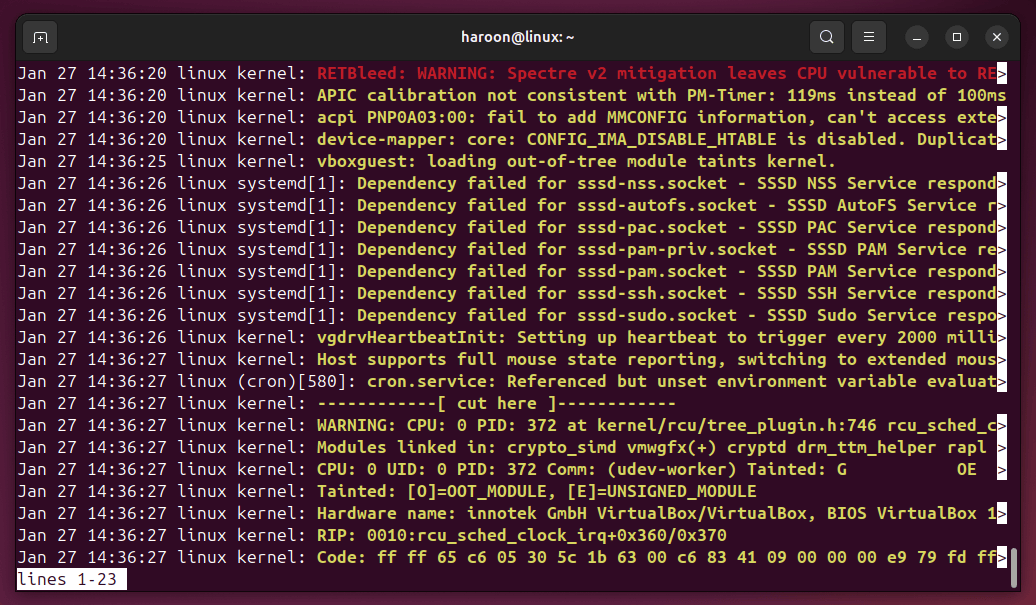Viewport: 1036px width, 605px height.
Task: Close the terminal window
Action: 997,37
